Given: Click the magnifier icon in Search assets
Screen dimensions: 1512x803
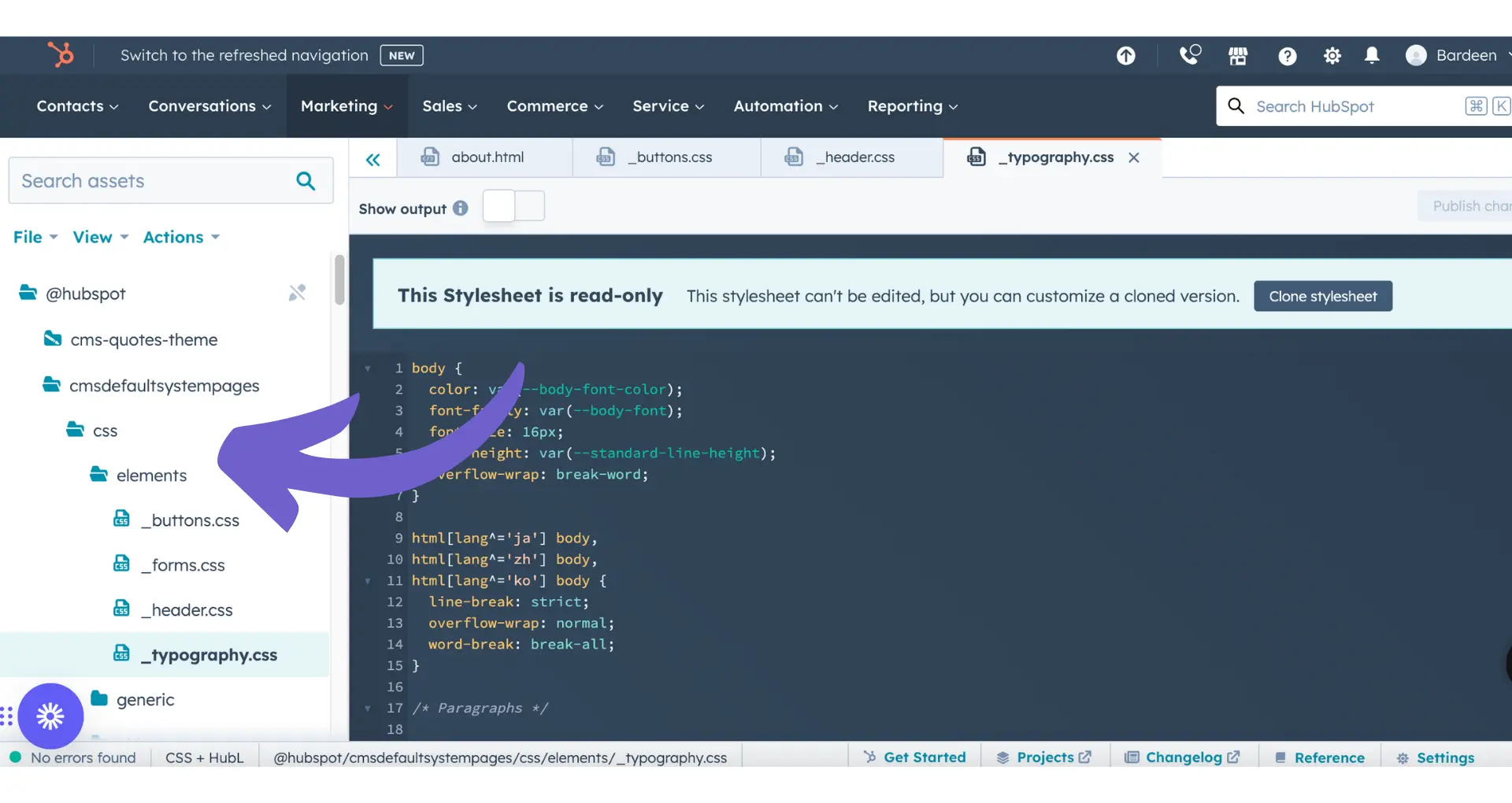Looking at the screenshot, I should [306, 181].
